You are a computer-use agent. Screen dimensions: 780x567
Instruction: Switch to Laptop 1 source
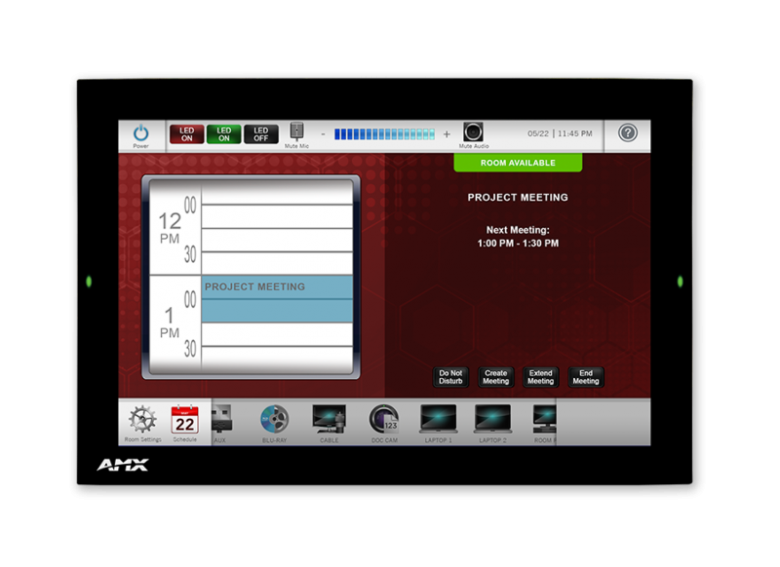pyautogui.click(x=438, y=419)
